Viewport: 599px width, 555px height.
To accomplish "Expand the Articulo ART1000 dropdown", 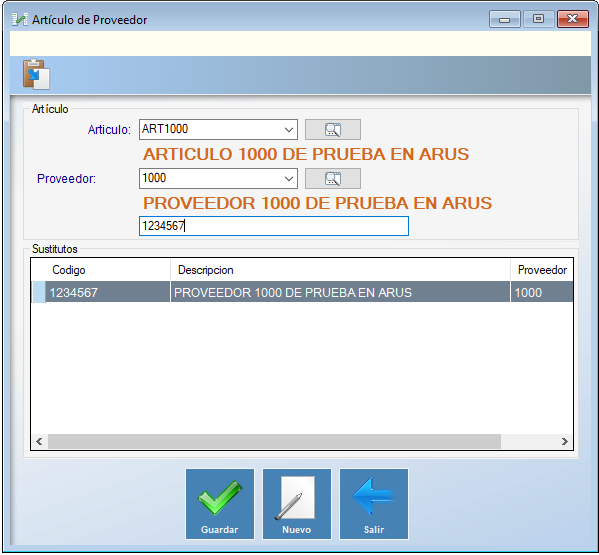I will tap(289, 129).
